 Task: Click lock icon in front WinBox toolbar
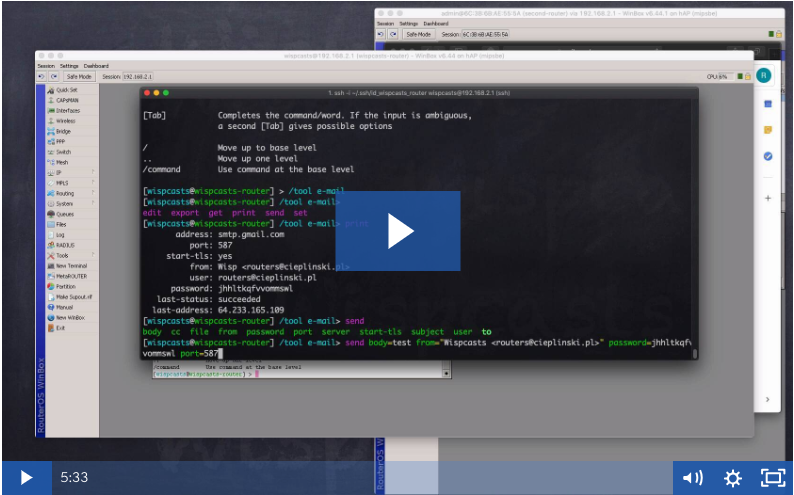tap(748, 77)
